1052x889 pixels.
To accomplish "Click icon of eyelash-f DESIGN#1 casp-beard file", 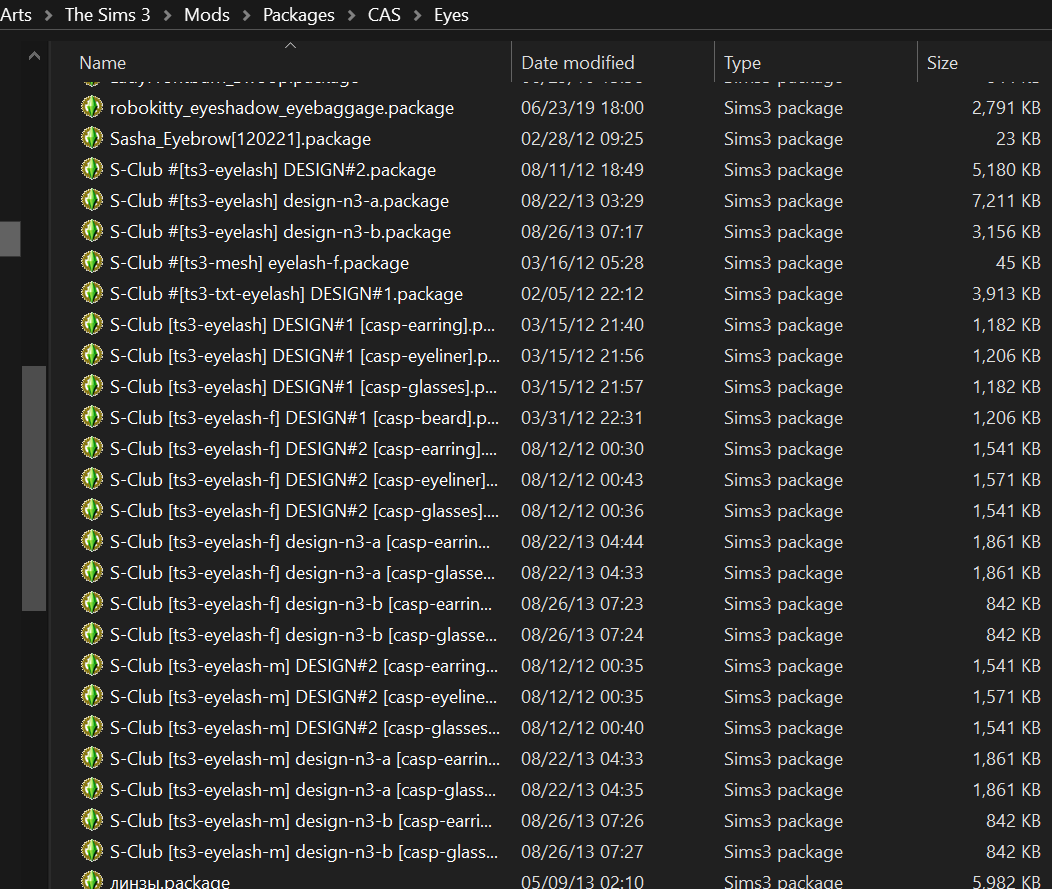I will click(x=92, y=417).
